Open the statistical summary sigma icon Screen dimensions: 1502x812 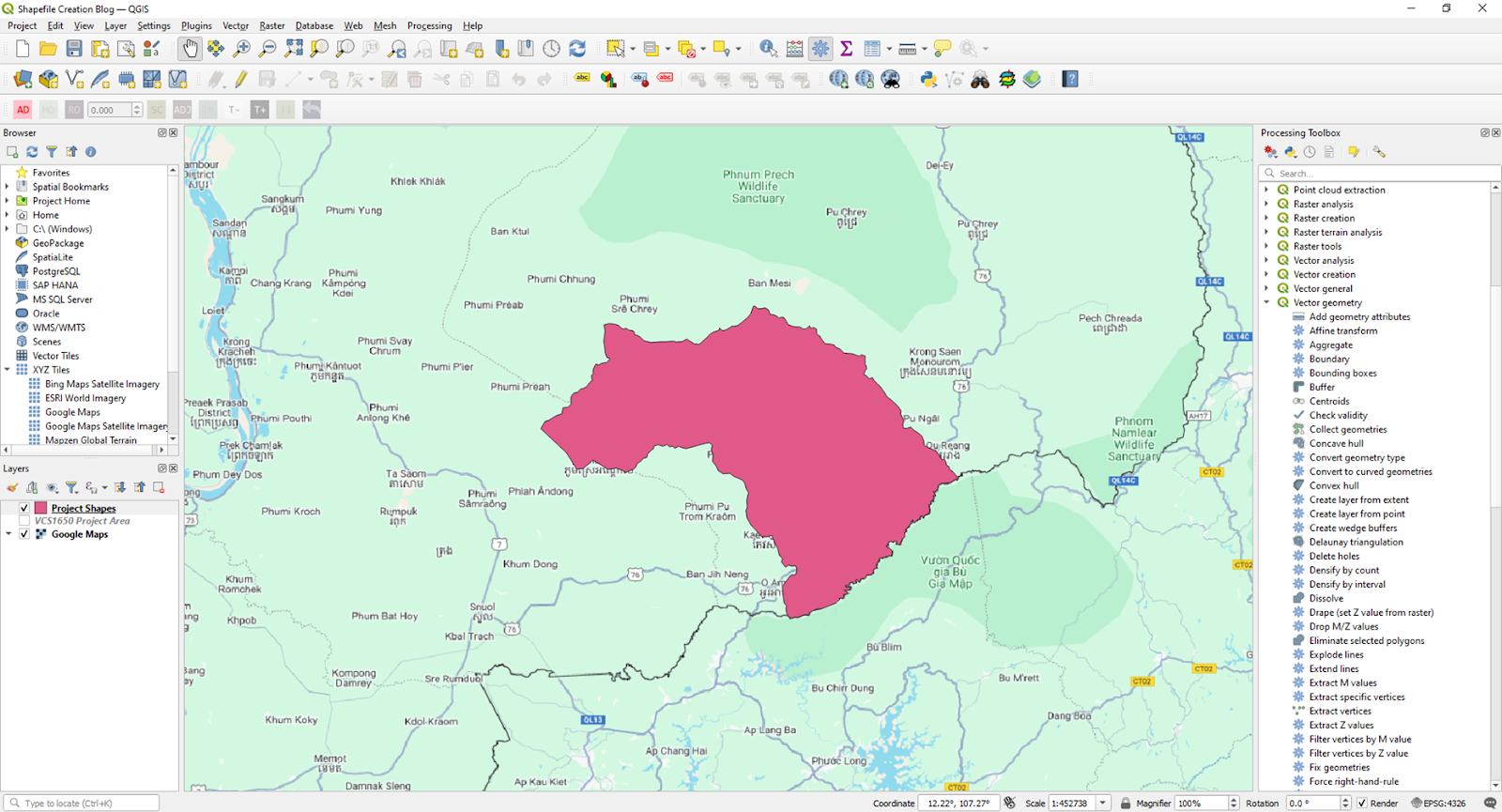pyautogui.click(x=846, y=49)
